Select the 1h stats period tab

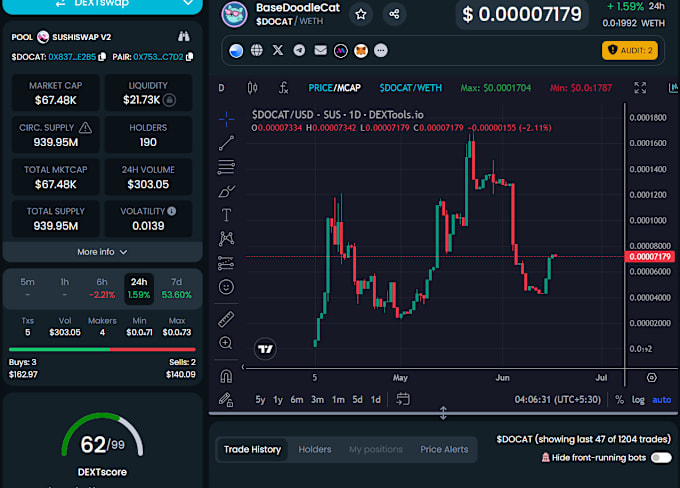click(65, 288)
